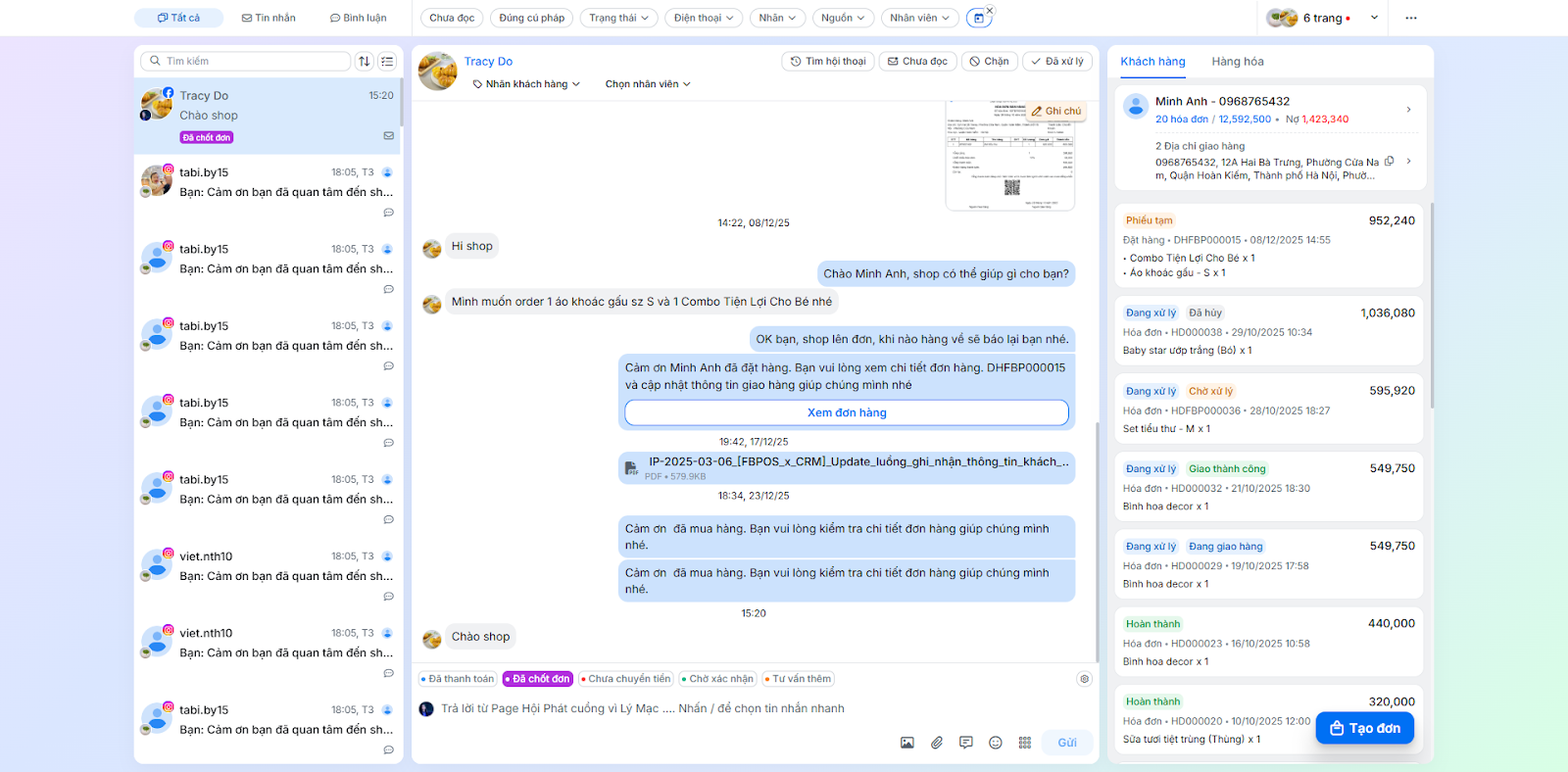Click the Tạo đơn create order button
The image size is (1568, 772).
click(x=1365, y=728)
